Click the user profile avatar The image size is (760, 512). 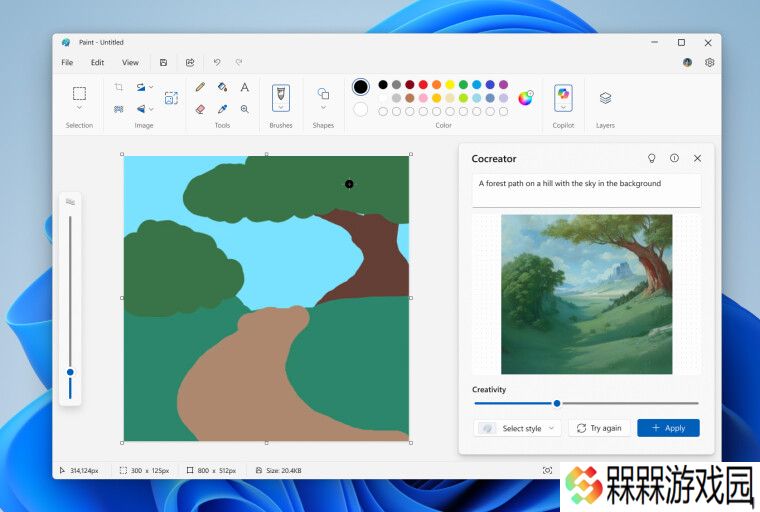(x=687, y=63)
